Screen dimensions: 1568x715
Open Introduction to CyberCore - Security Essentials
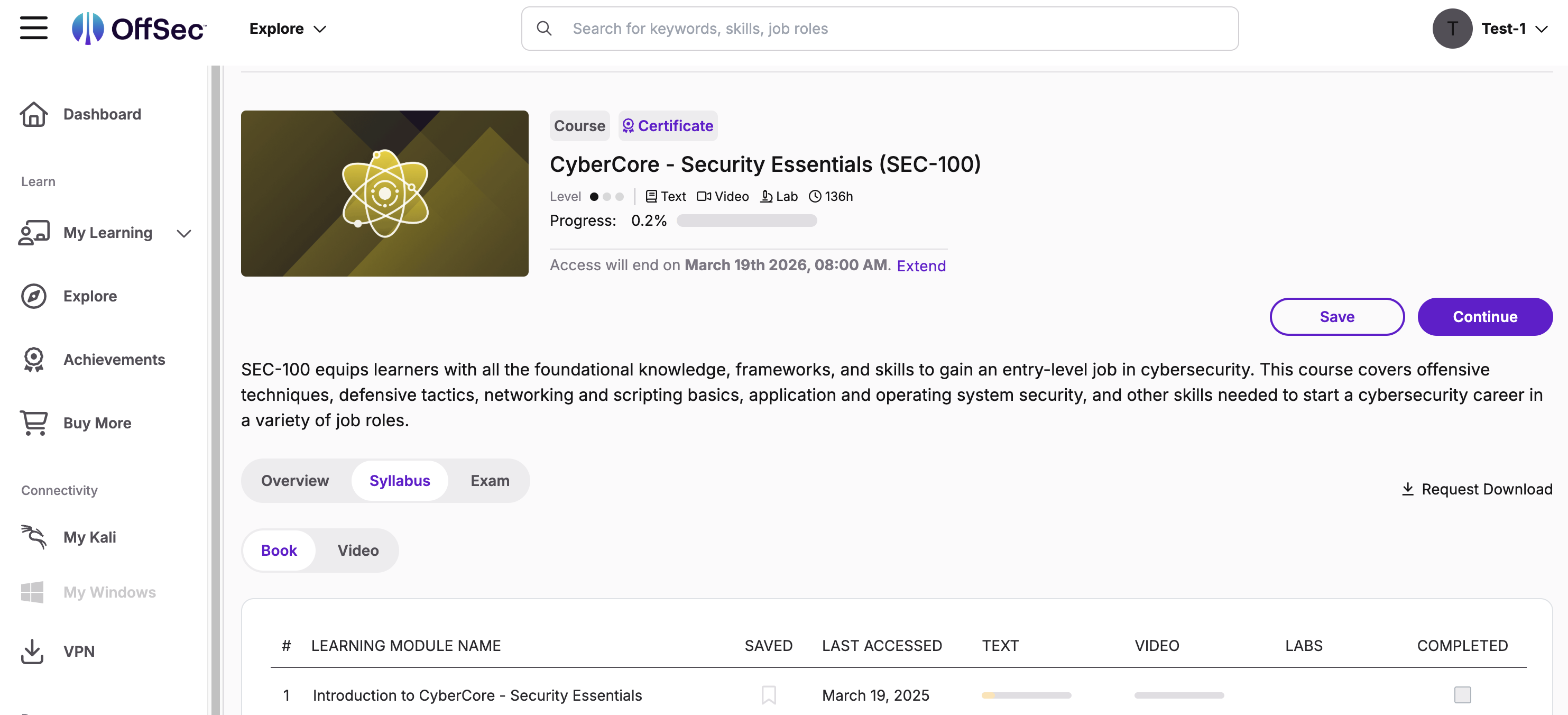click(477, 695)
